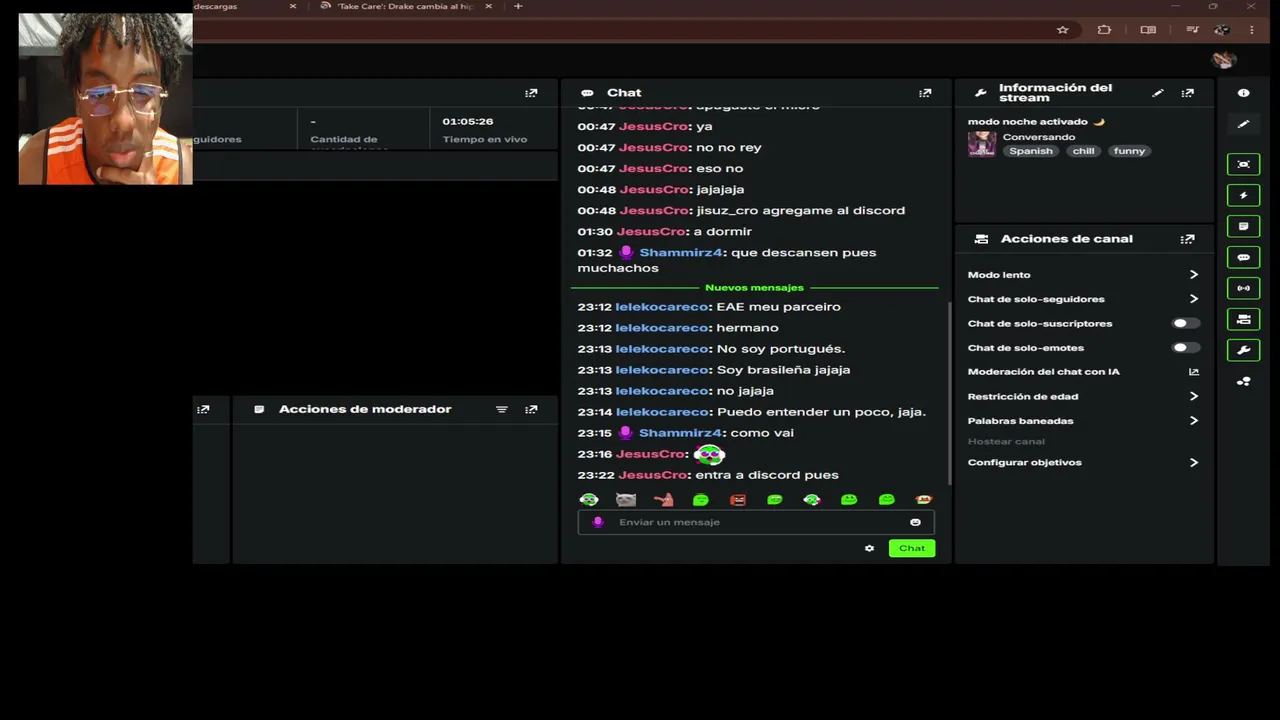Click the 'modo noche activado' stream title
Image resolution: width=1280 pixels, height=720 pixels.
click(1036, 122)
